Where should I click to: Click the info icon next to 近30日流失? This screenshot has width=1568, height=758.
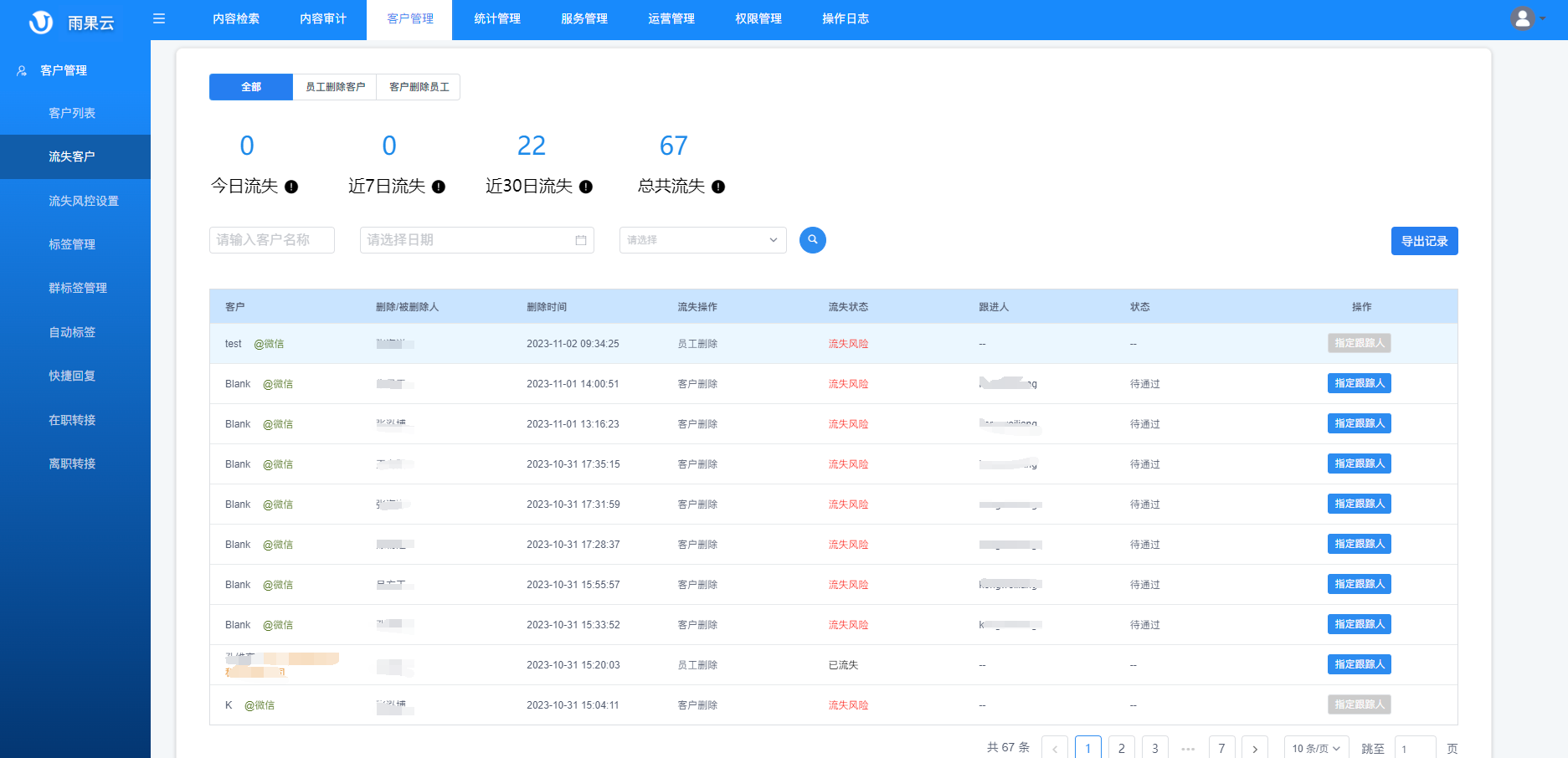tap(586, 187)
